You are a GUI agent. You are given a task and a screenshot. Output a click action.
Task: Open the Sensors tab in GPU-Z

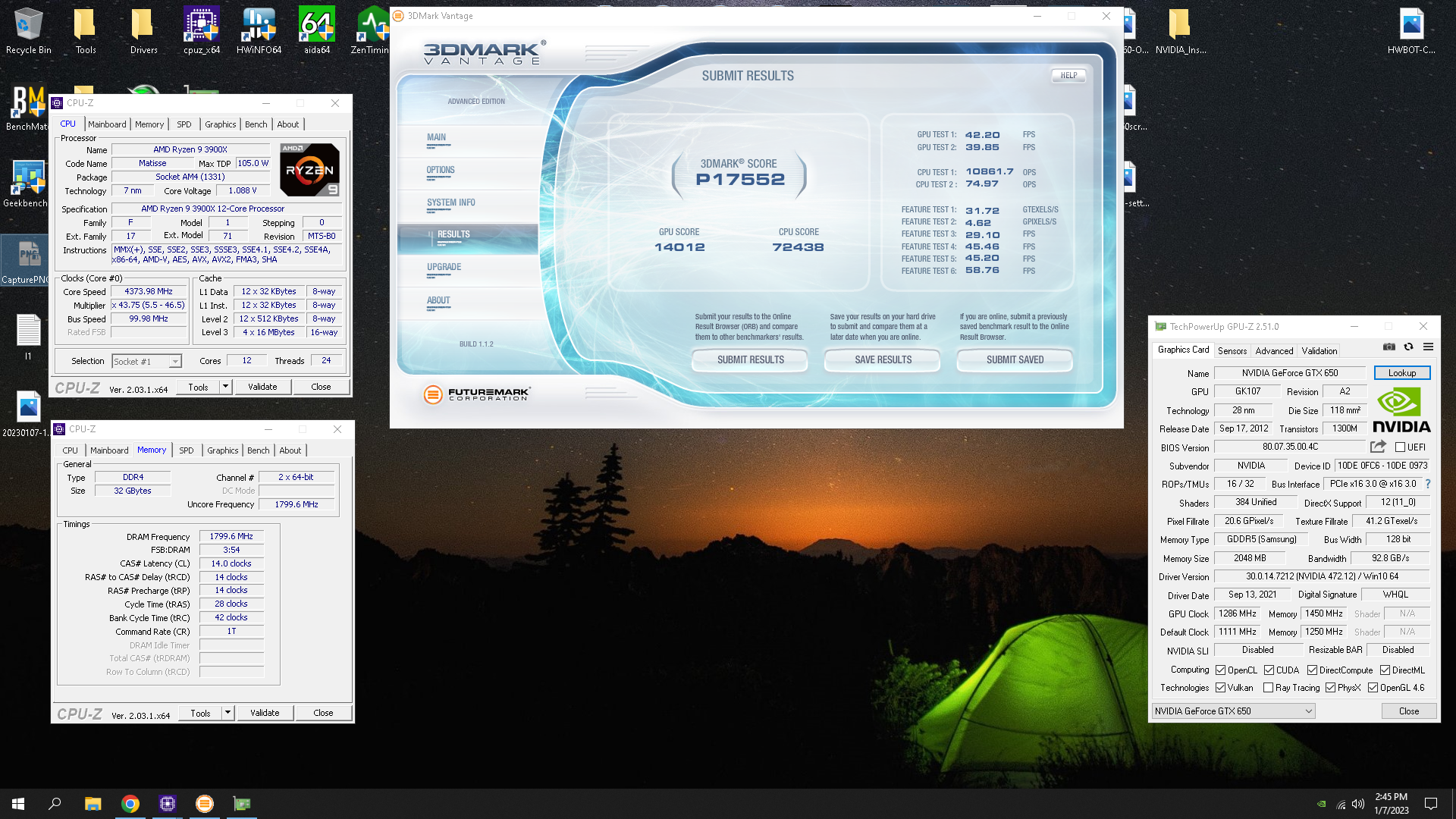pos(1232,350)
